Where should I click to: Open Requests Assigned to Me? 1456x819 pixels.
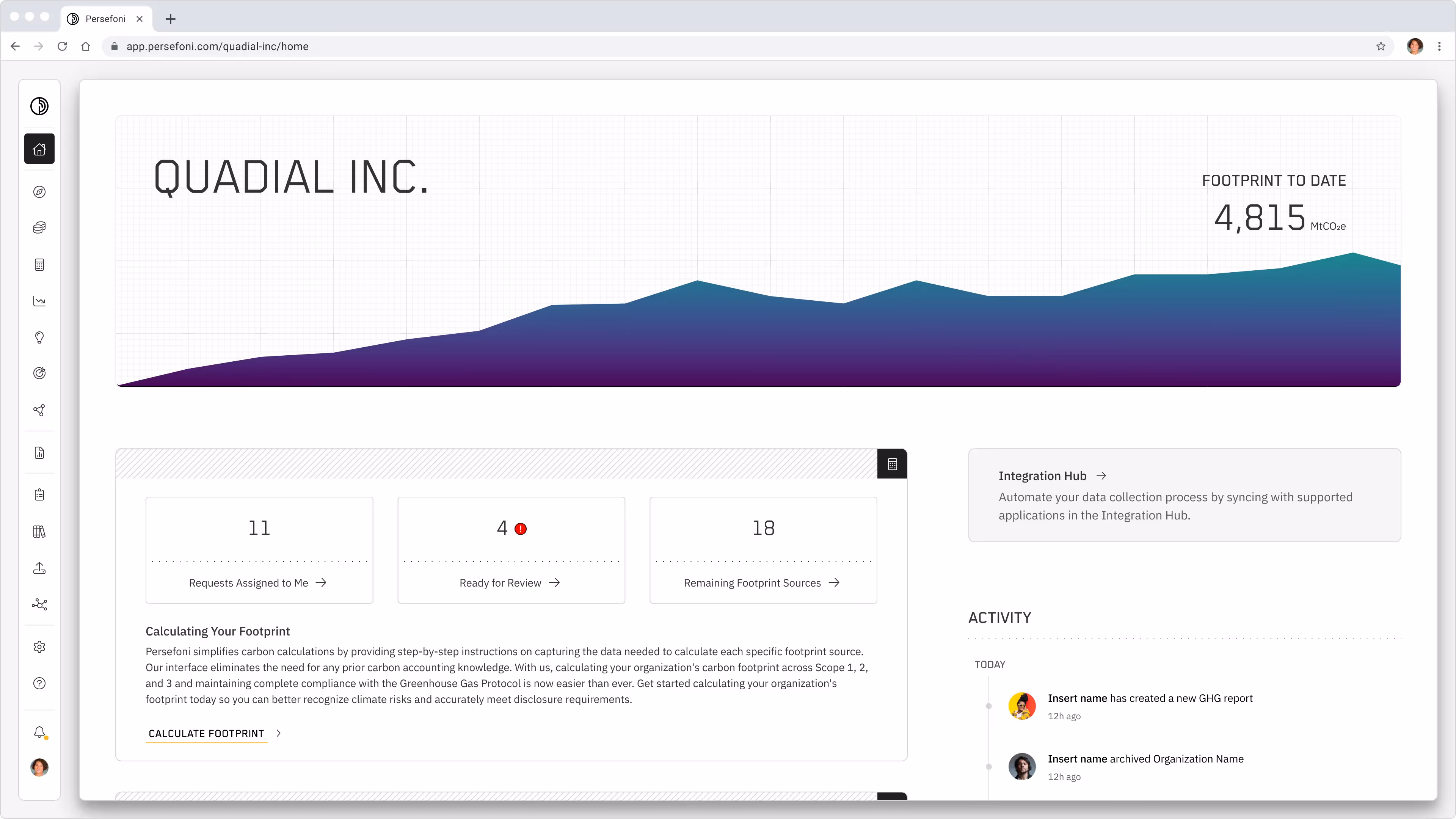point(259,550)
